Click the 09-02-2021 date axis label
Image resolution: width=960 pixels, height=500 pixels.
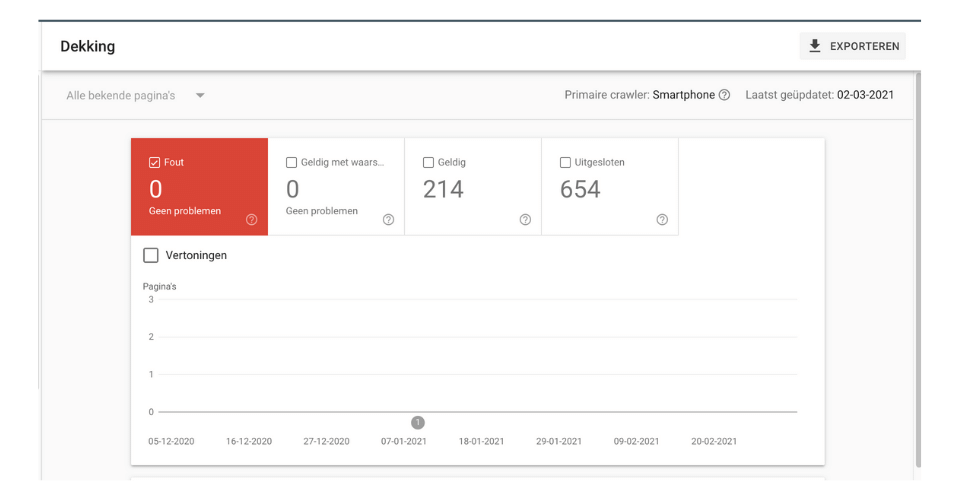(636, 441)
